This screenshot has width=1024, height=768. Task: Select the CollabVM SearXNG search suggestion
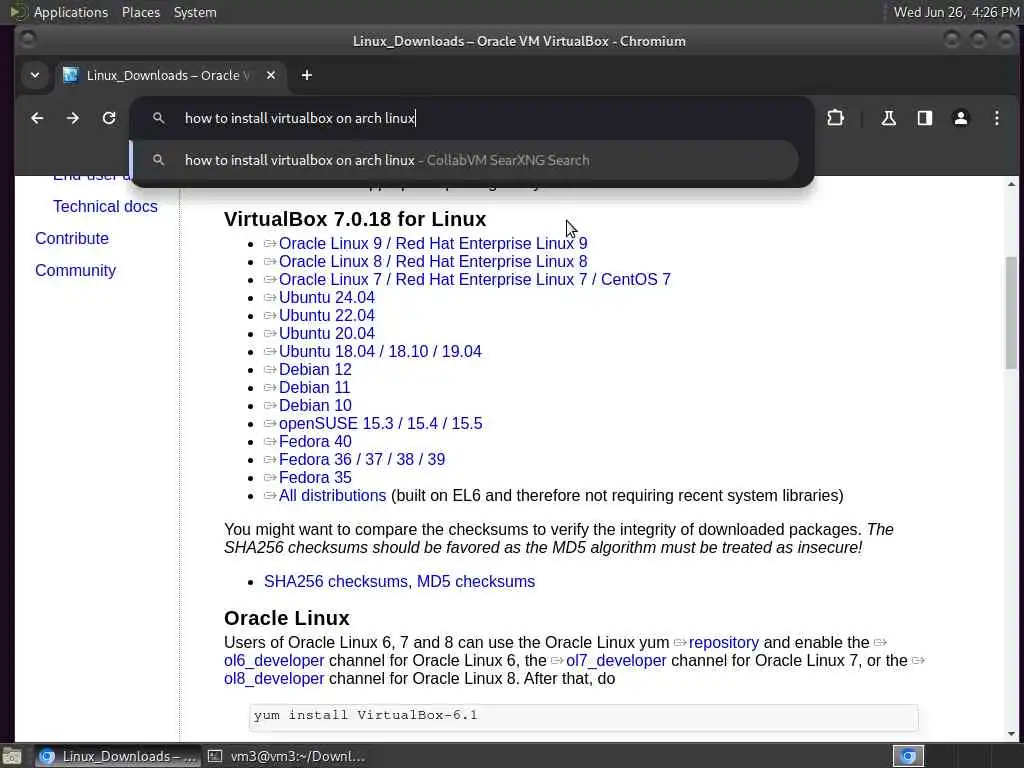click(x=464, y=160)
